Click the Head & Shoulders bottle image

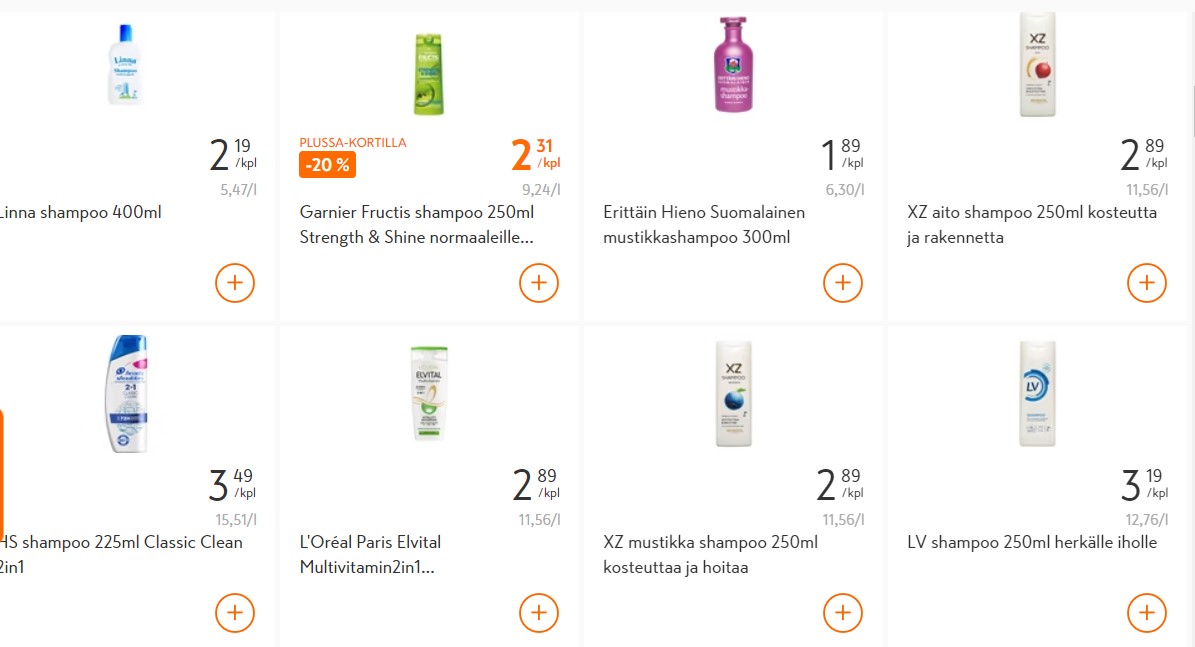tap(127, 394)
